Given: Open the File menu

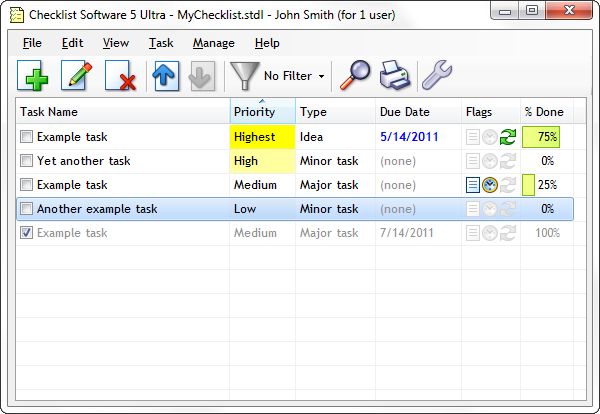Looking at the screenshot, I should (32, 43).
